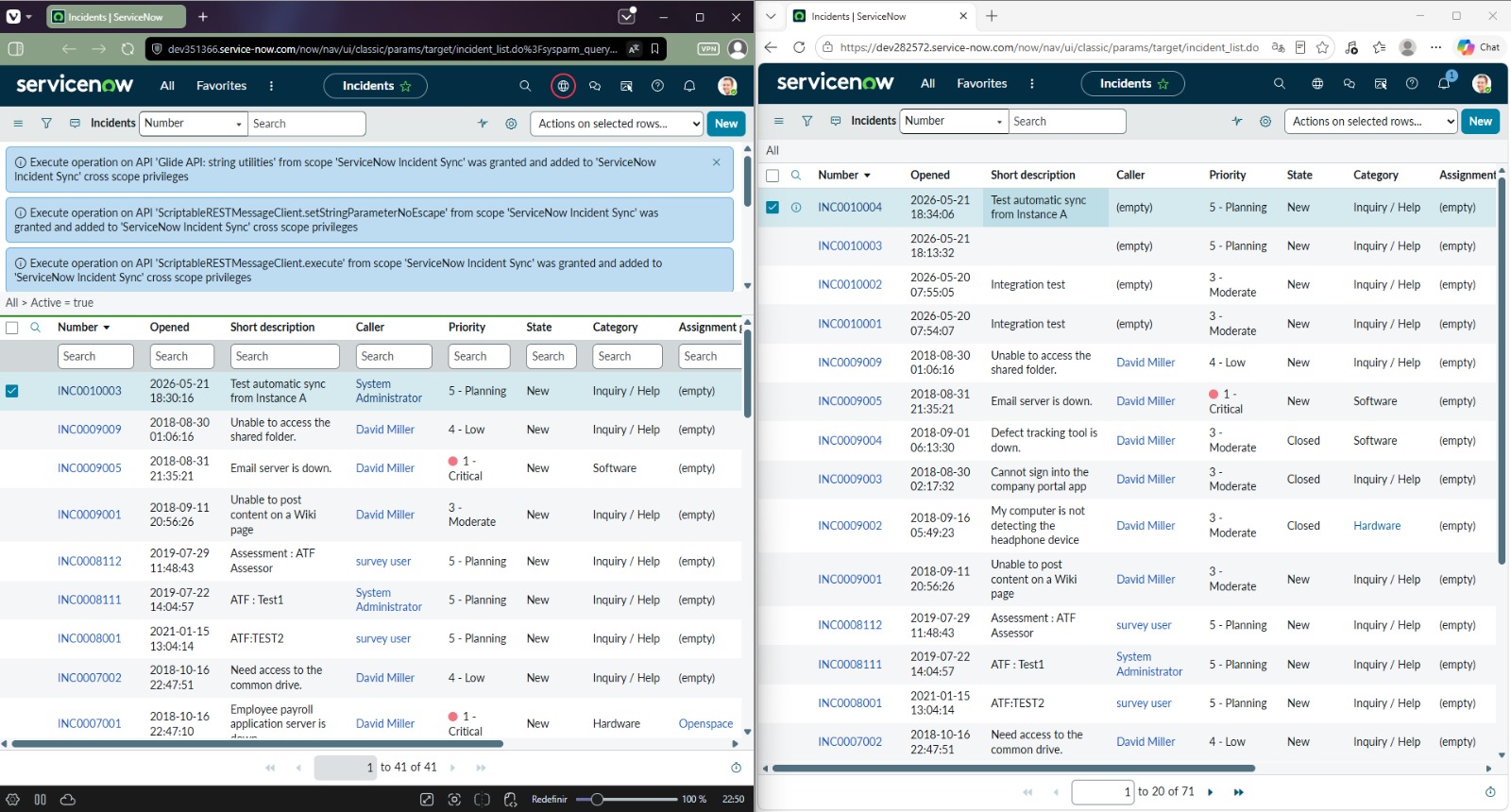
Task: Open list personalize gear in left window
Action: [x=511, y=124]
